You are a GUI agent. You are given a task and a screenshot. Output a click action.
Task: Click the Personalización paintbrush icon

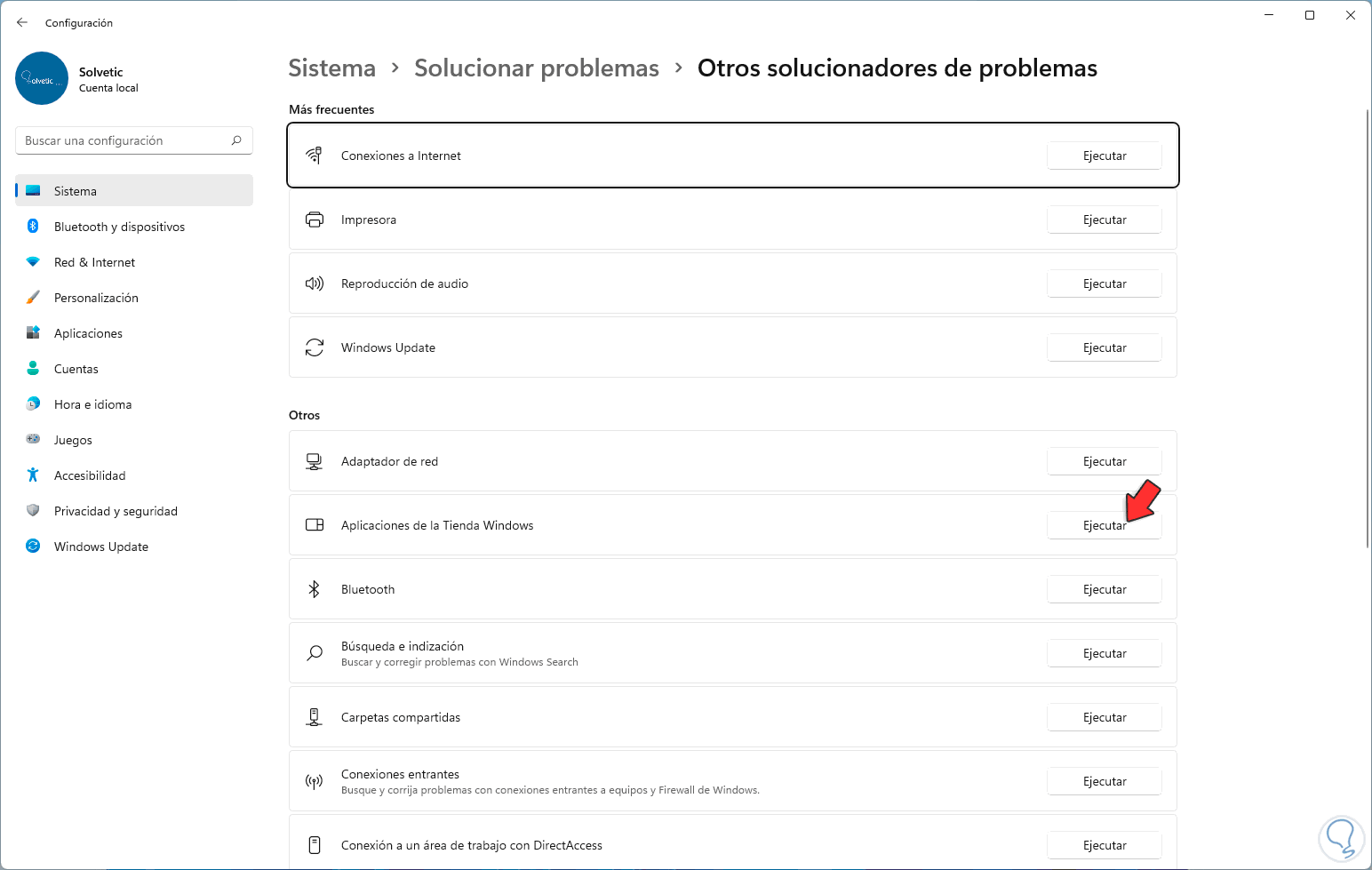click(x=33, y=298)
